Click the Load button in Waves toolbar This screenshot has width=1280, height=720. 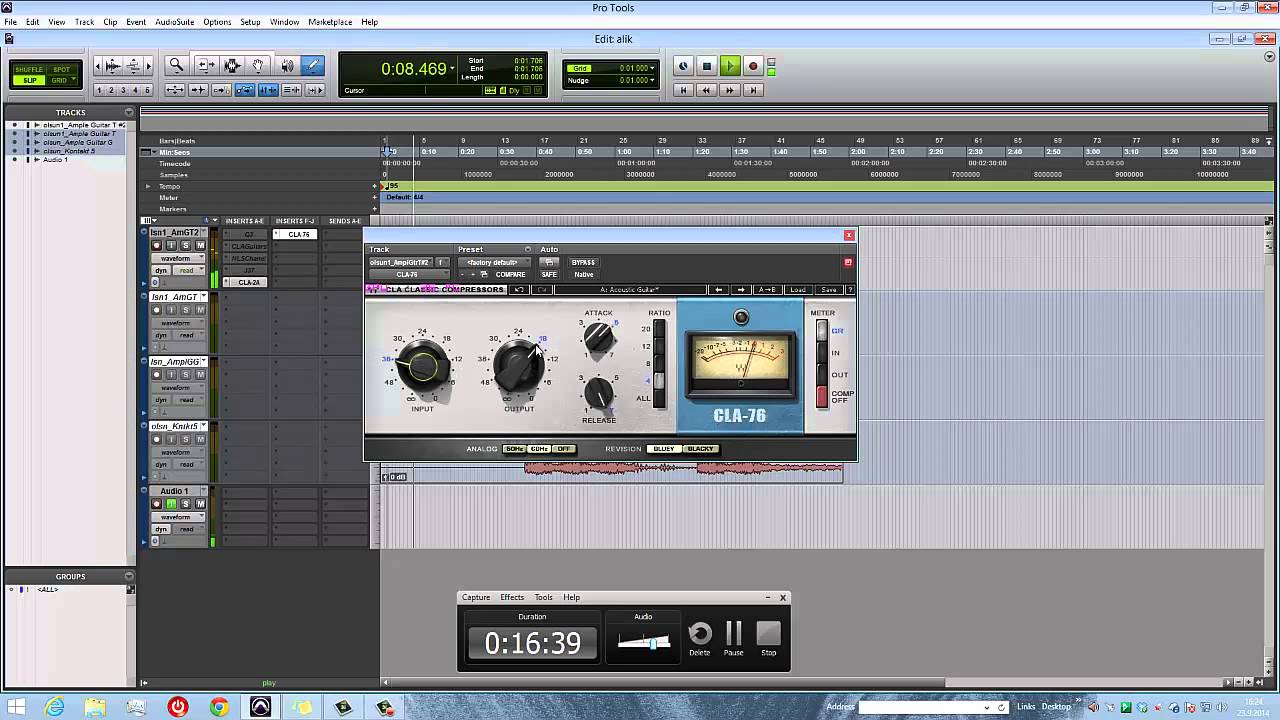[797, 290]
